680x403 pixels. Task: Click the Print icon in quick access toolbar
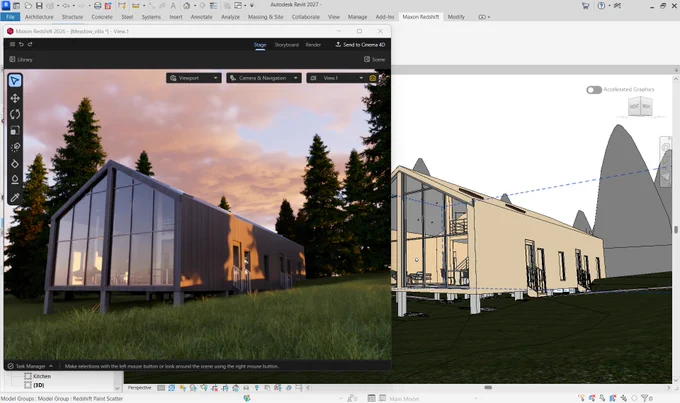98,6
